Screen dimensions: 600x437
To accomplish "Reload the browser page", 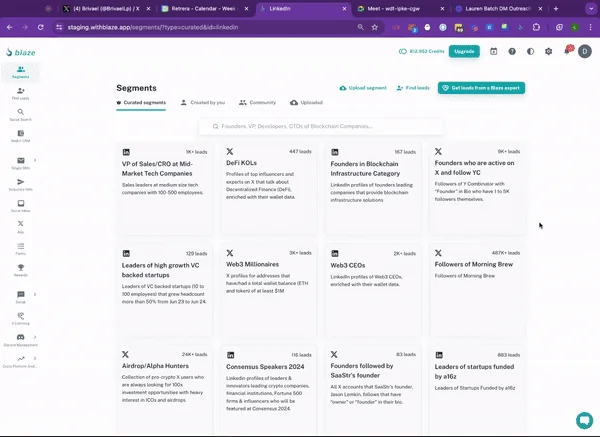I will [40, 27].
